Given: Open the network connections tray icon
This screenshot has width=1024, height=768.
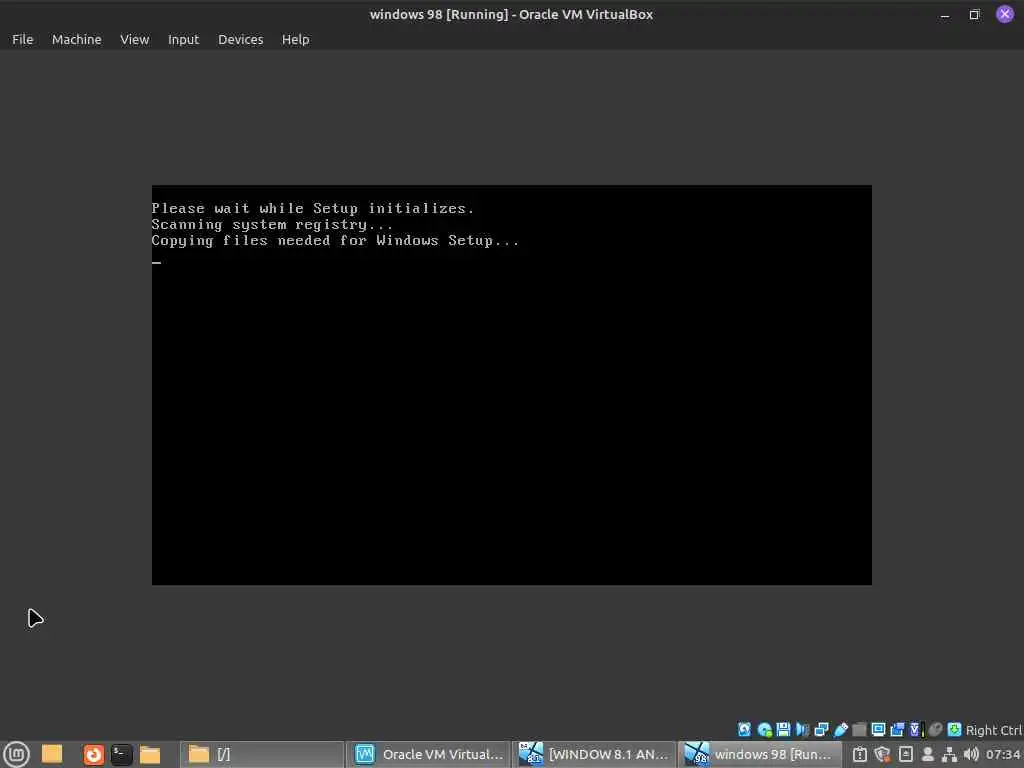Looking at the screenshot, I should click(x=949, y=754).
